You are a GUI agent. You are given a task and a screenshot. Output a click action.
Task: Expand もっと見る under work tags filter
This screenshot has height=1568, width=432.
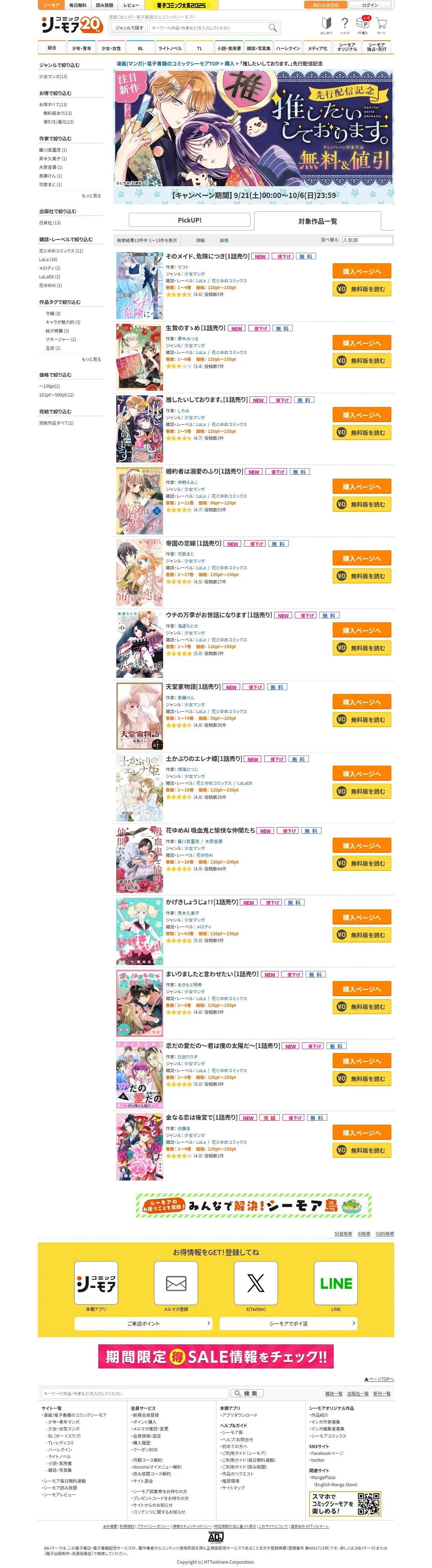pos(91,359)
